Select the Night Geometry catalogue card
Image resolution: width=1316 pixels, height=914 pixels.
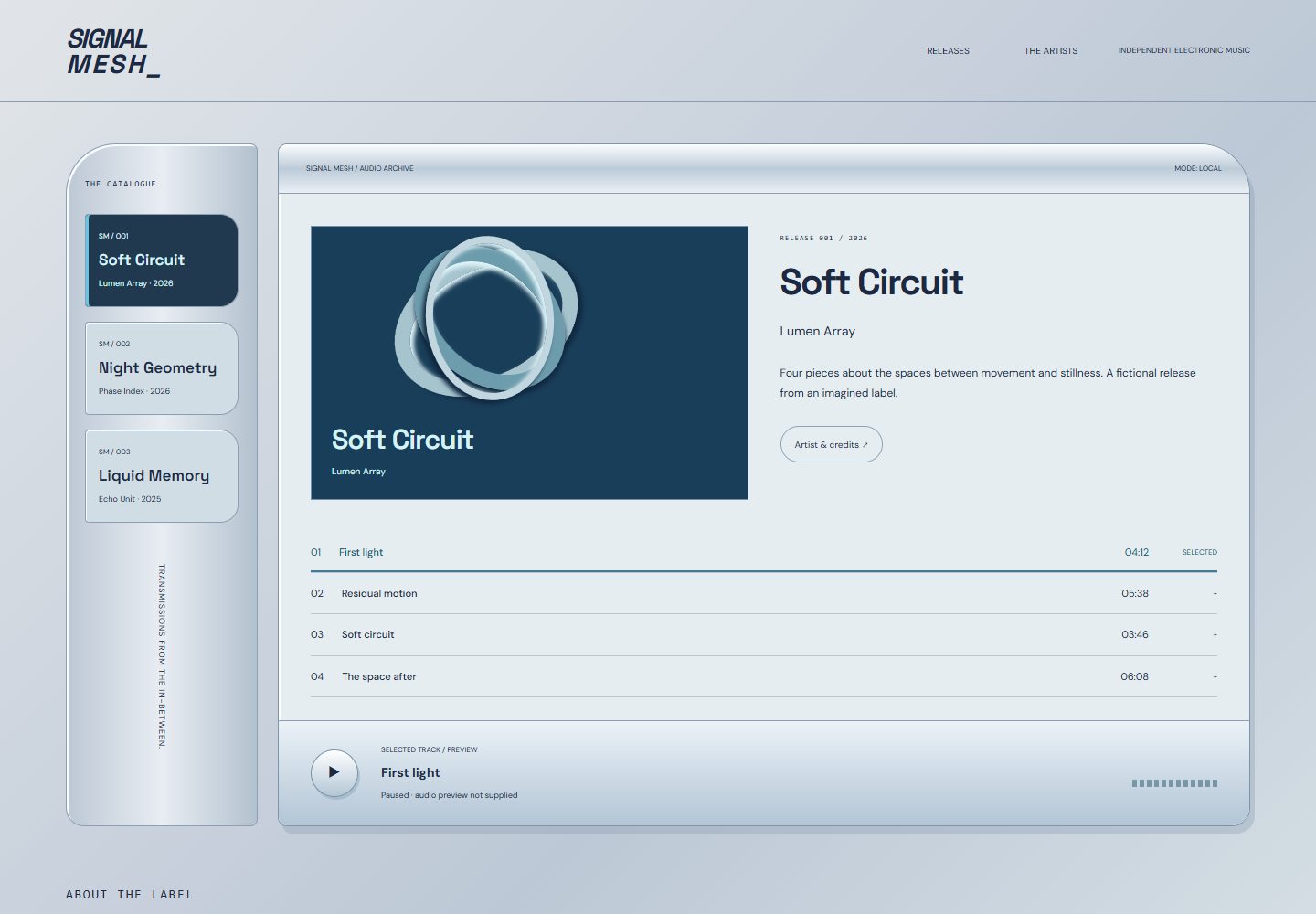point(162,368)
